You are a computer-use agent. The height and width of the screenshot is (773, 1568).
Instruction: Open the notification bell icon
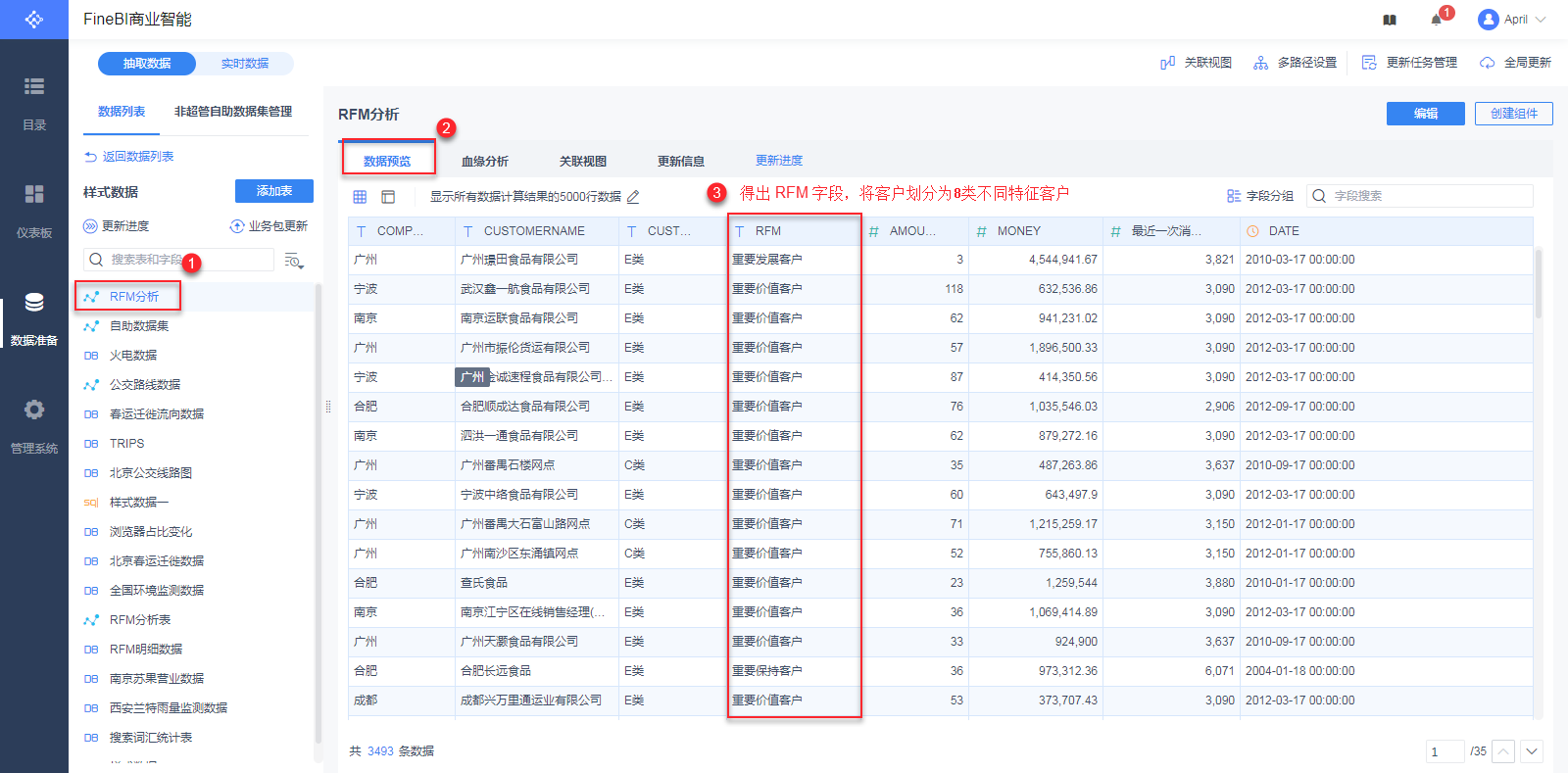[1437, 20]
